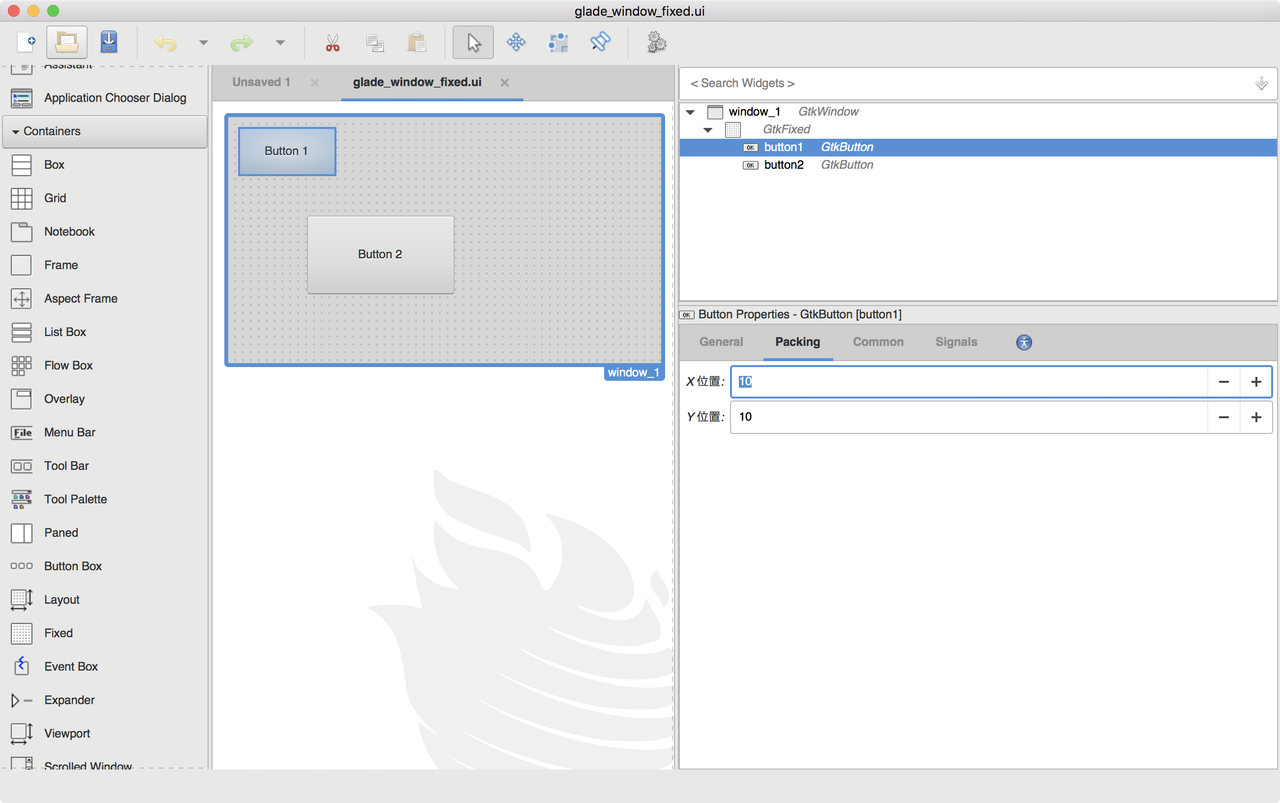
Task: Switch to the Unsaved 1 tab
Action: [x=260, y=81]
